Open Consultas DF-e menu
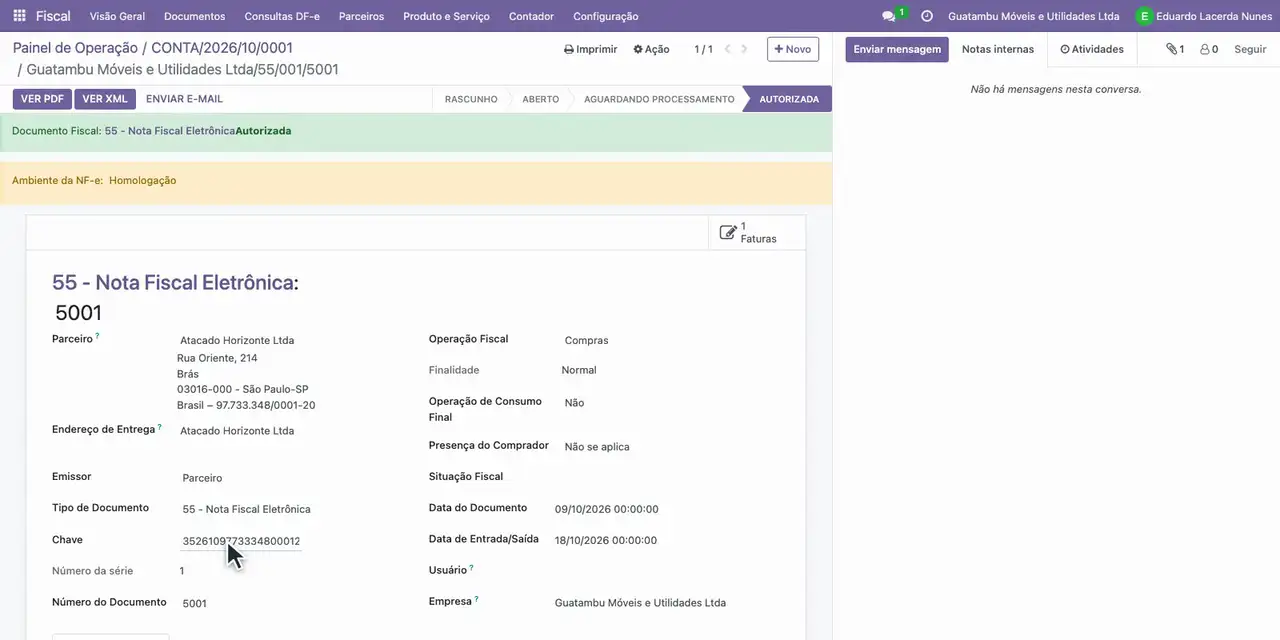The width and height of the screenshot is (1280, 640). (x=282, y=16)
